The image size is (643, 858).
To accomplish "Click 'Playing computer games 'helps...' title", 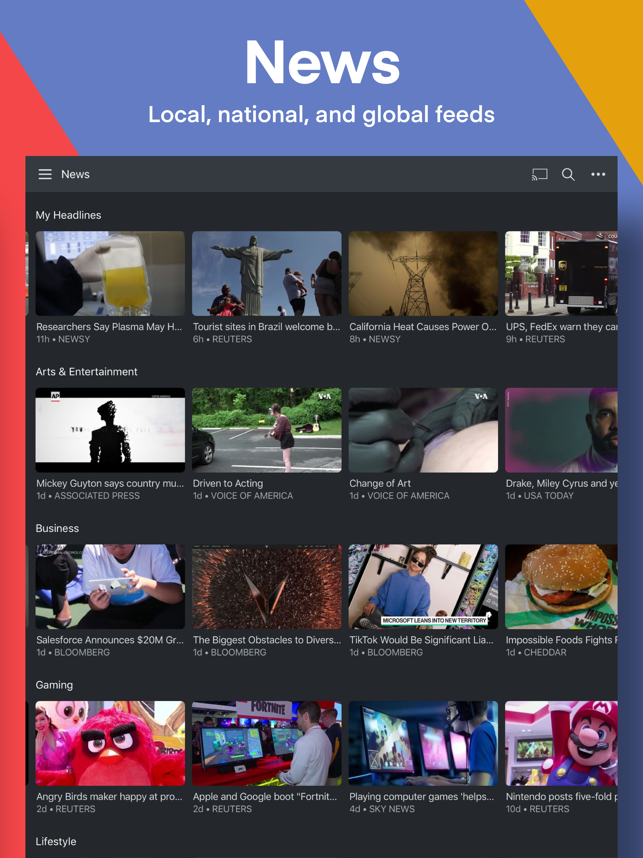I will click(x=421, y=796).
